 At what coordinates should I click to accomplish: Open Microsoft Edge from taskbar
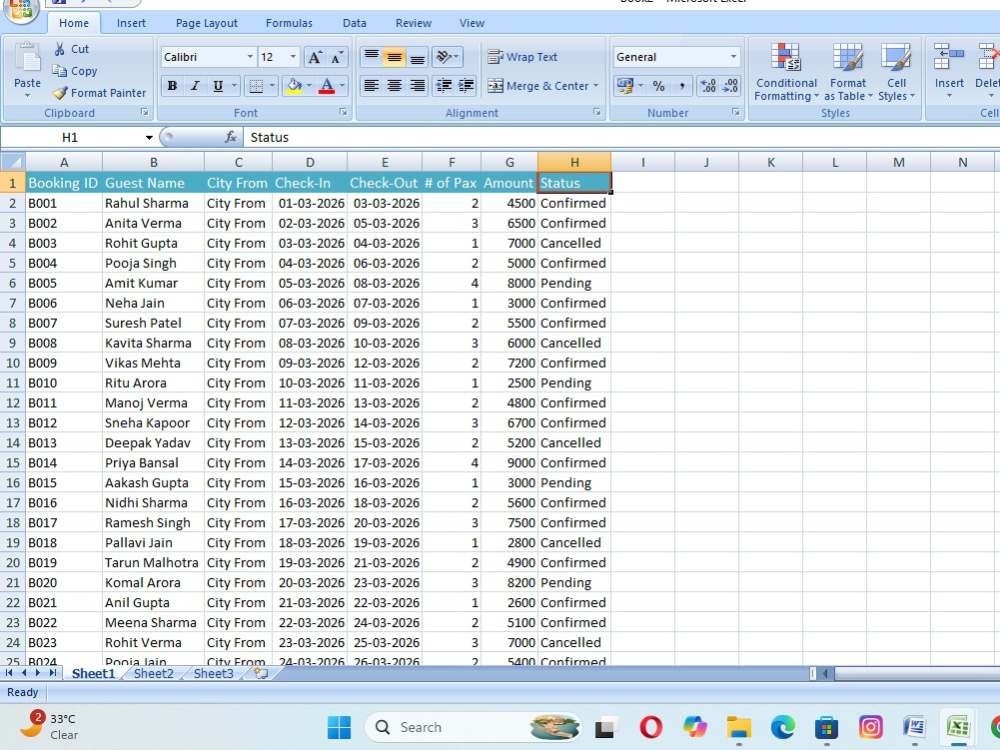point(783,727)
